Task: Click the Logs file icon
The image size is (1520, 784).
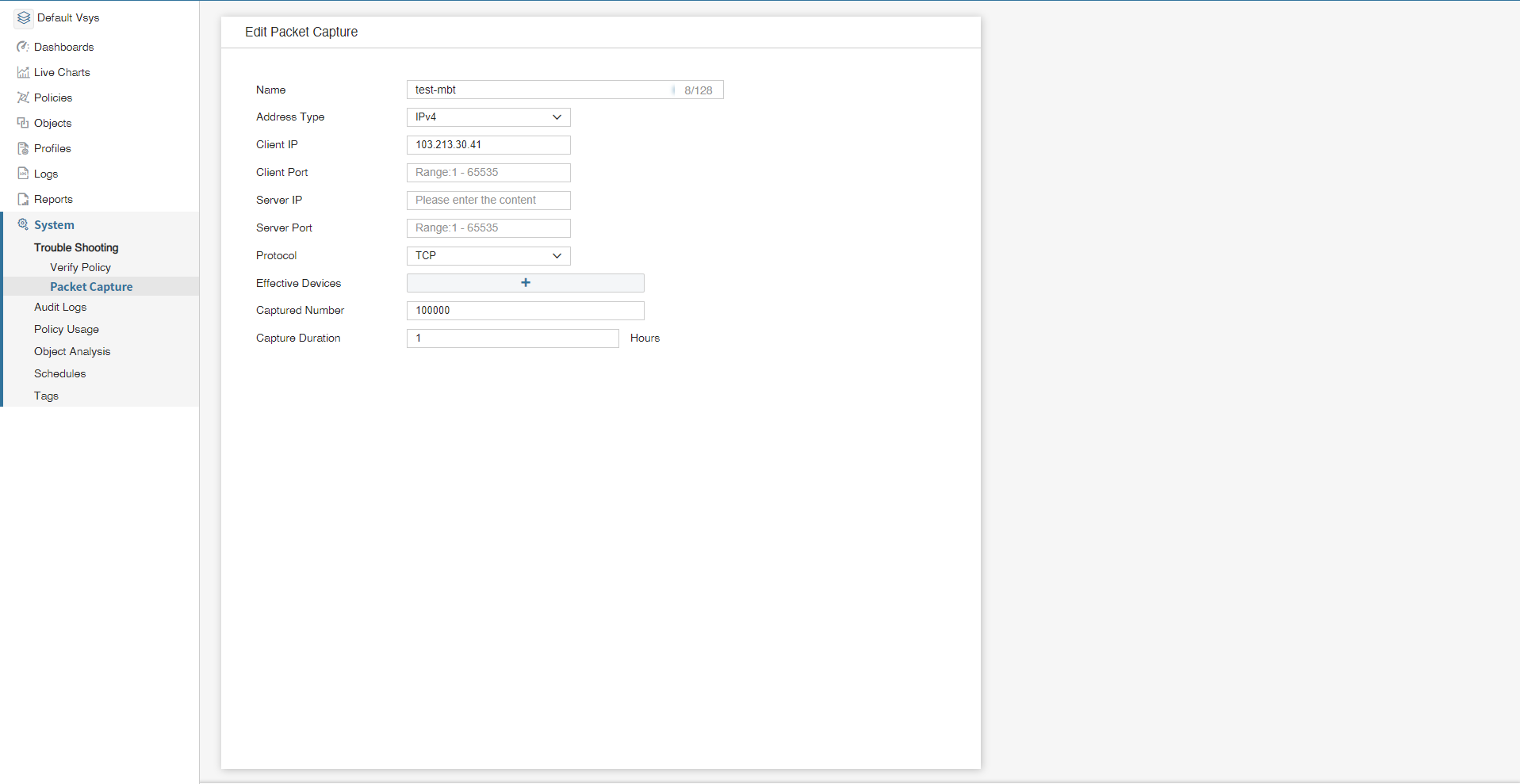Action: pyautogui.click(x=23, y=174)
